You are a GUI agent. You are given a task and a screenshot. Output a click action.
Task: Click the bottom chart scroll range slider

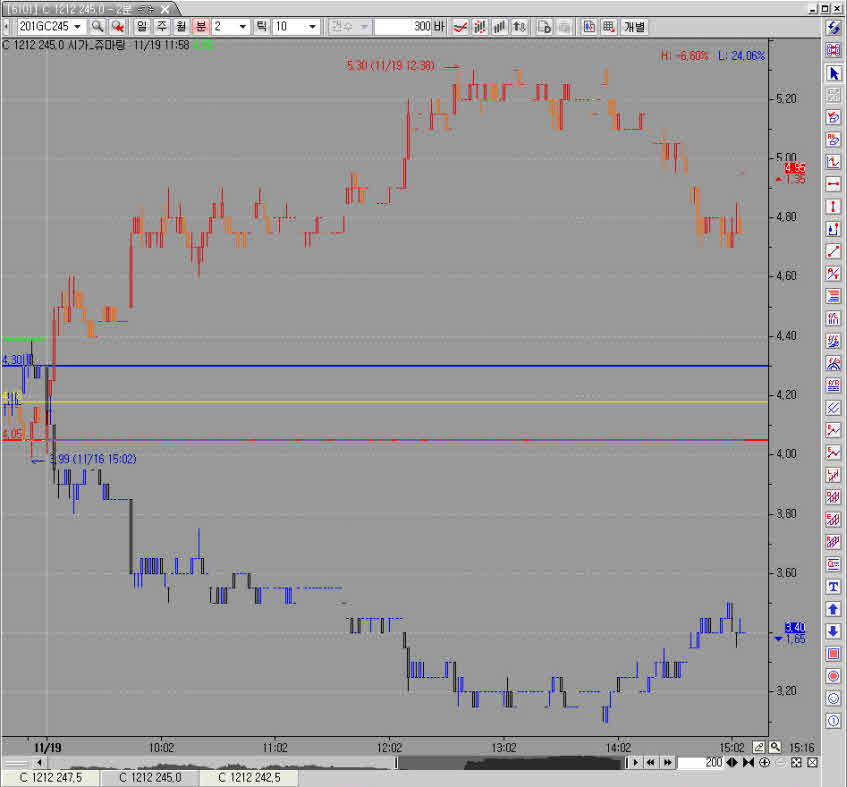point(510,762)
